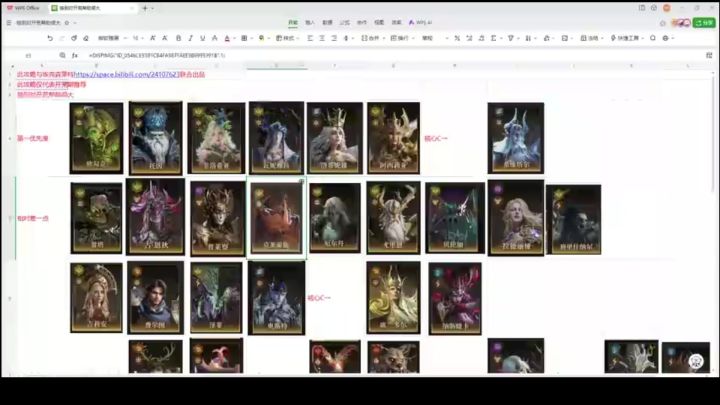This screenshot has width=720, height=405.
Task: Apply the red font color swatch
Action: pyautogui.click(x=227, y=38)
